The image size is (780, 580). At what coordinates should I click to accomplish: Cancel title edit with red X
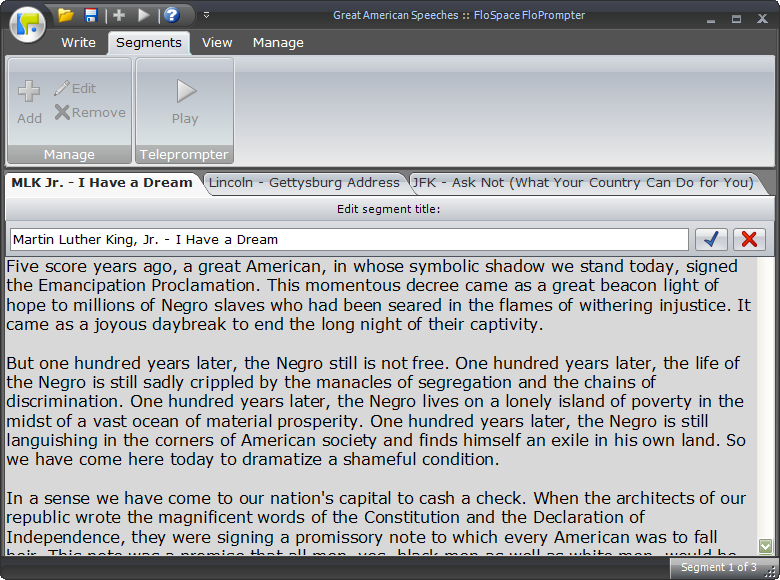point(750,240)
